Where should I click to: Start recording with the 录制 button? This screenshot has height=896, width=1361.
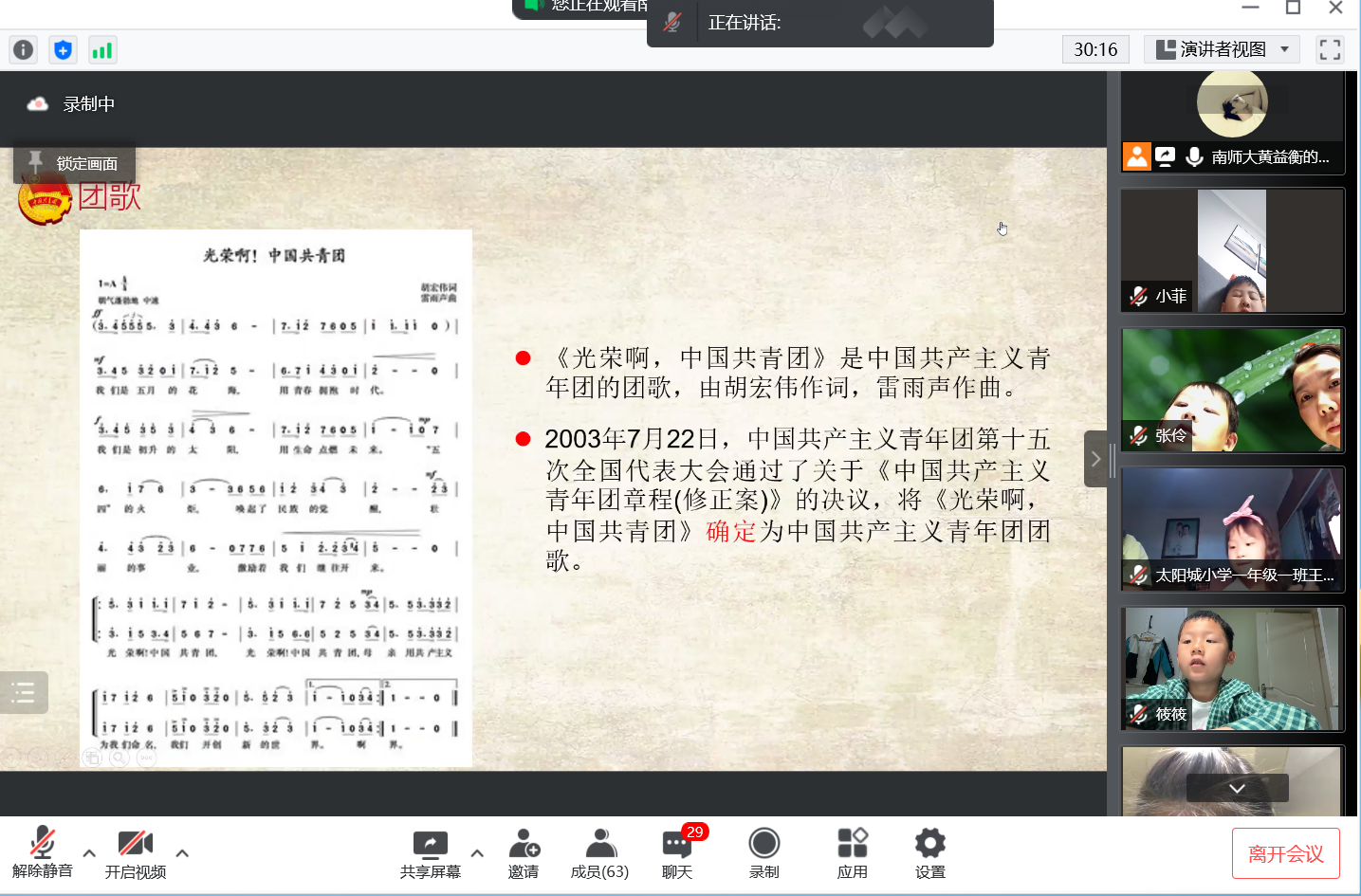pos(763,853)
